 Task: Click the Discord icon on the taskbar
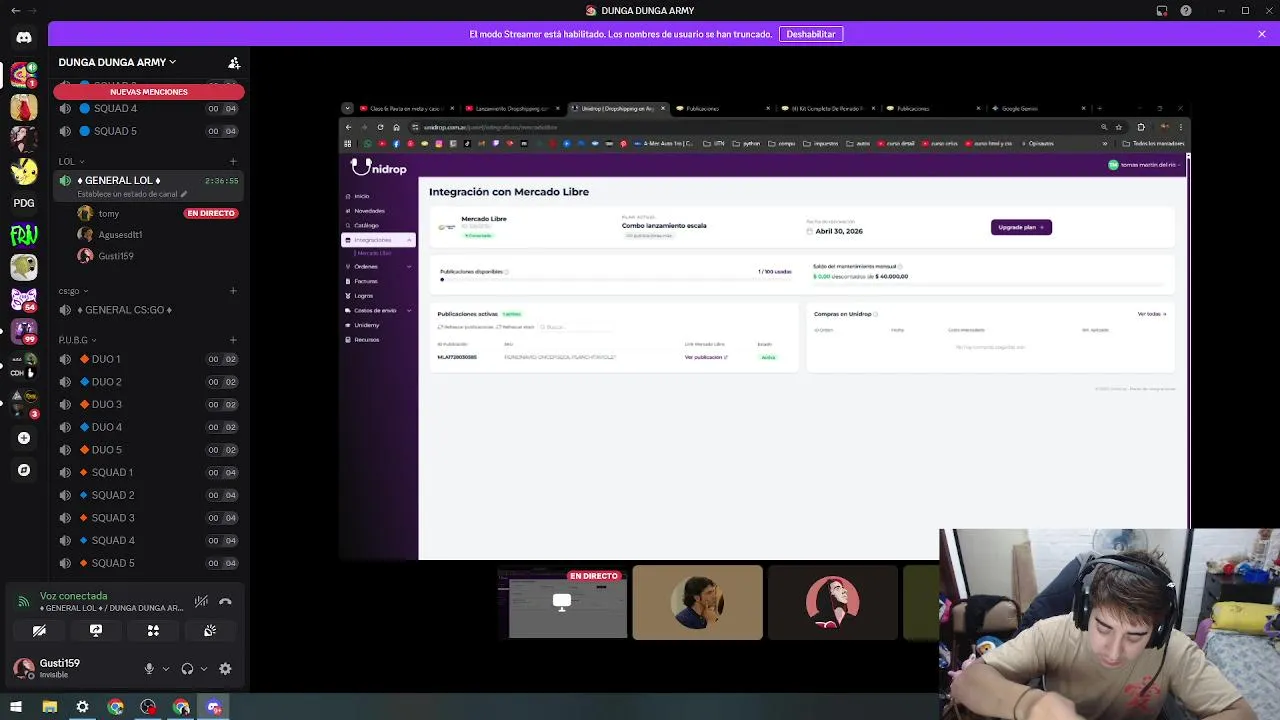[214, 707]
